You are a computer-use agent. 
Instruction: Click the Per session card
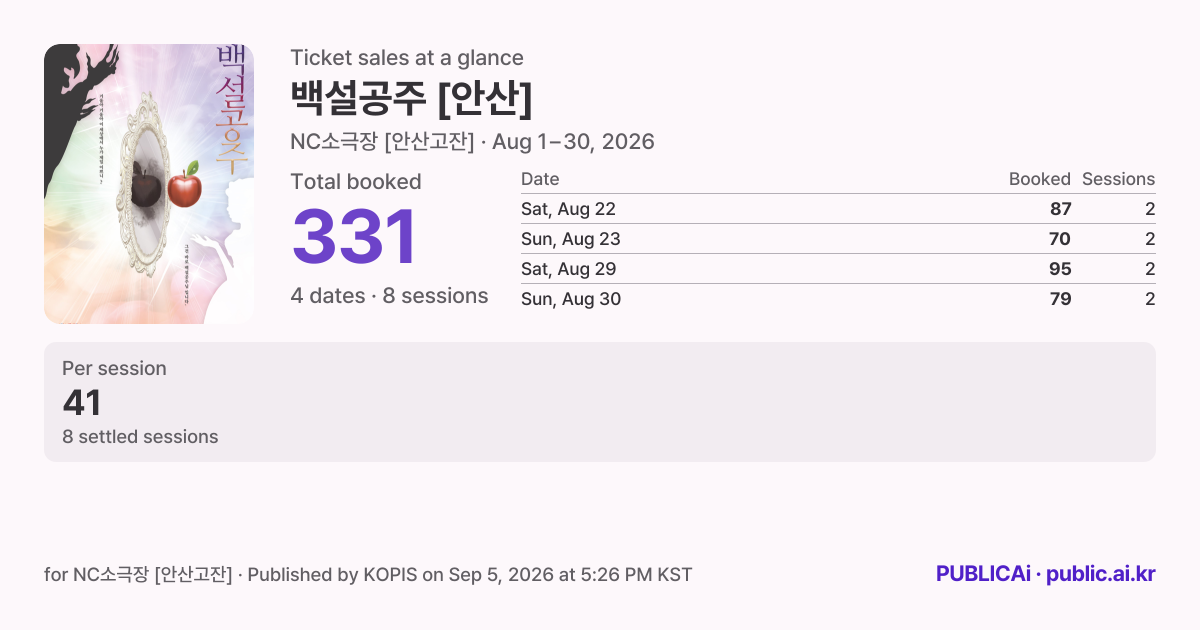(x=600, y=402)
